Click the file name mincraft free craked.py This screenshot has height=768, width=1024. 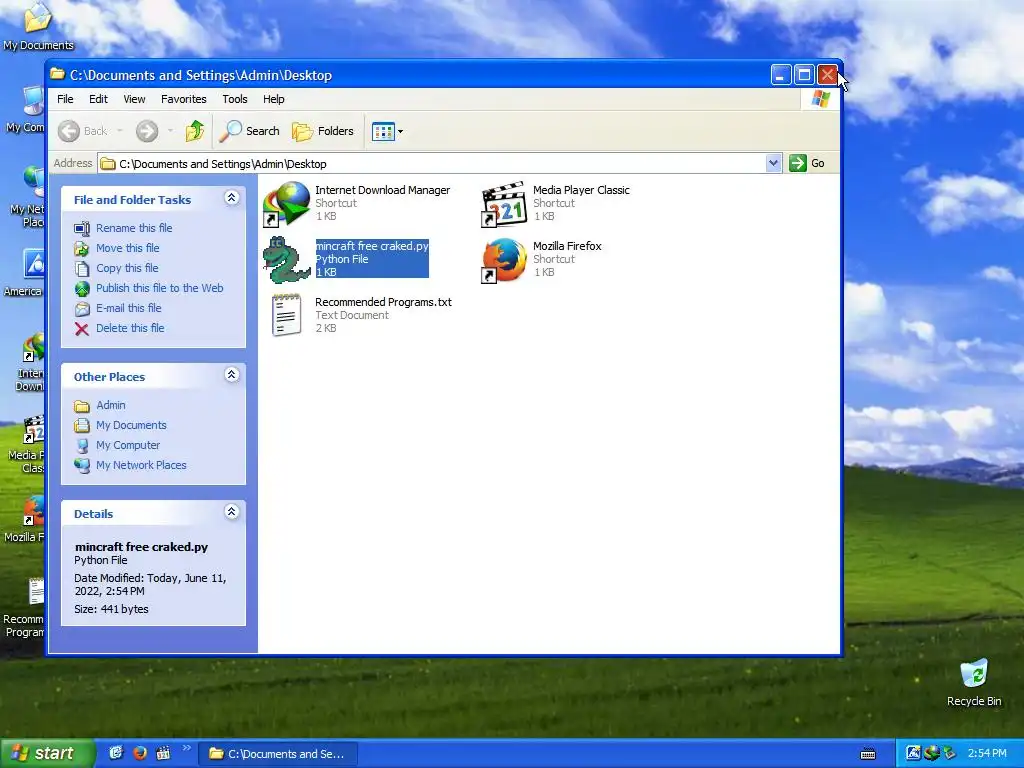click(x=372, y=246)
